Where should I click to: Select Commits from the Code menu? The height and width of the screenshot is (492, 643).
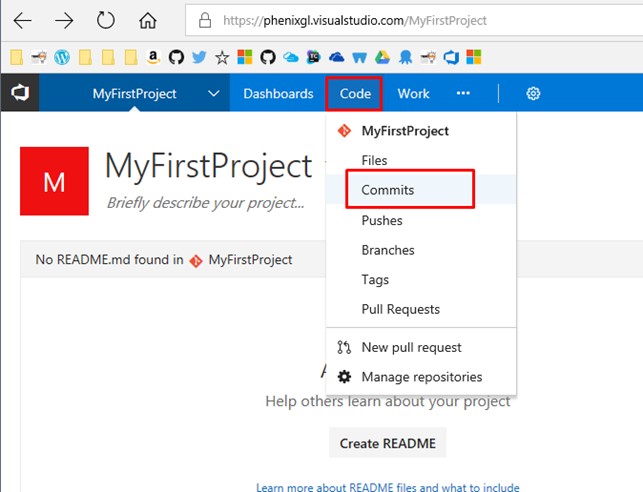[388, 189]
